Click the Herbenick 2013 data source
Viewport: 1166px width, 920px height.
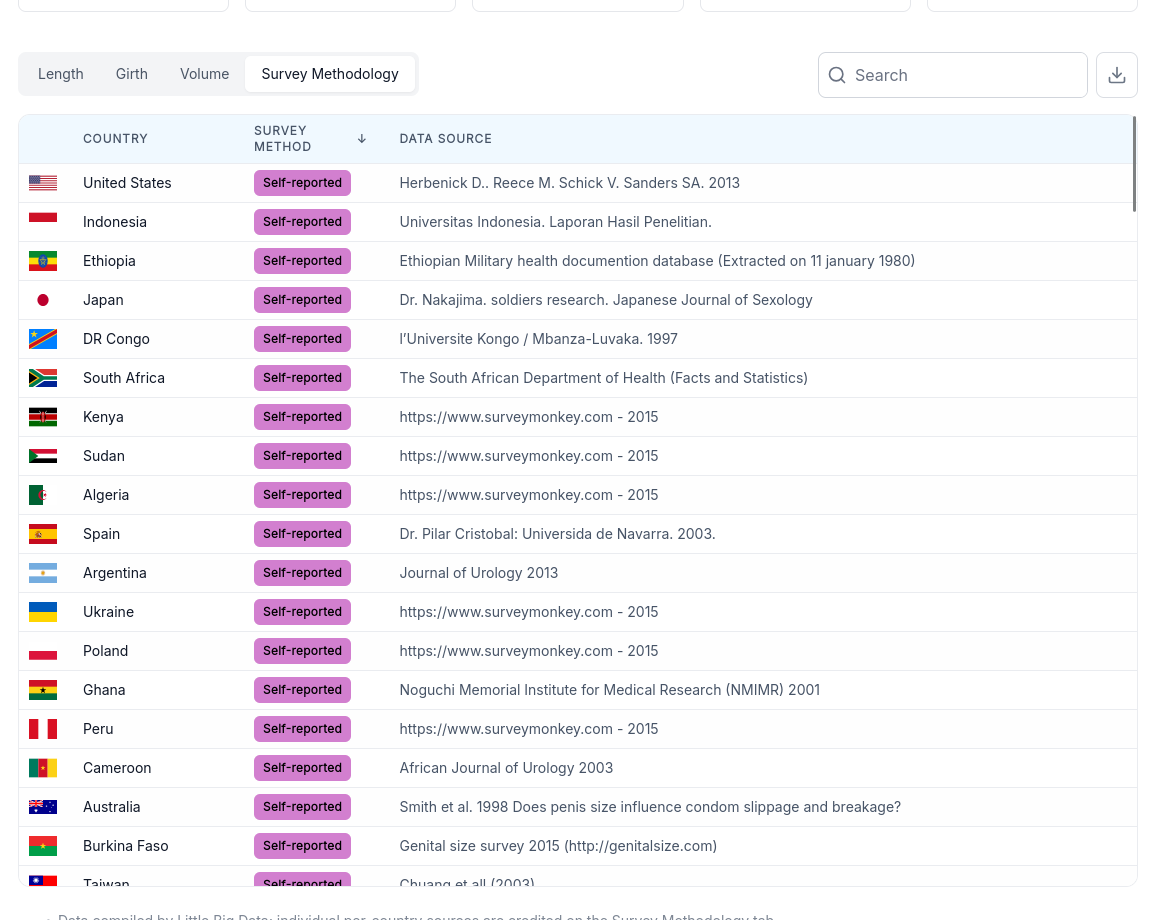point(570,183)
